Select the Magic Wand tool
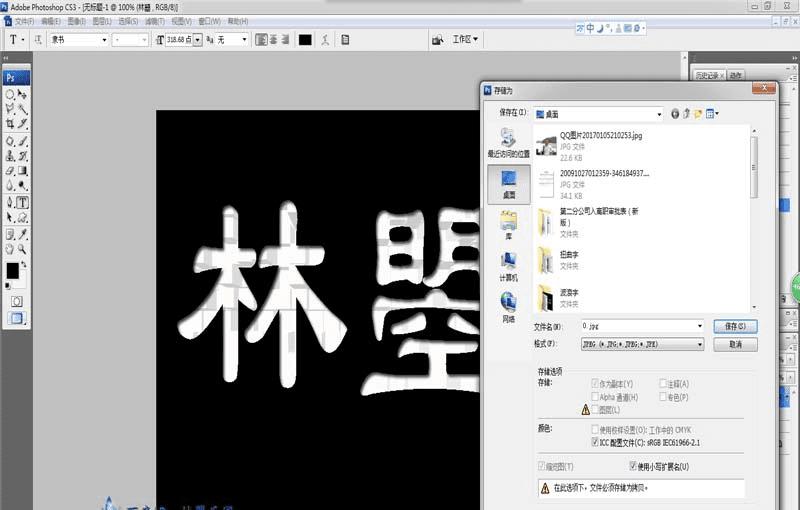The width and height of the screenshot is (800, 510). (x=22, y=109)
